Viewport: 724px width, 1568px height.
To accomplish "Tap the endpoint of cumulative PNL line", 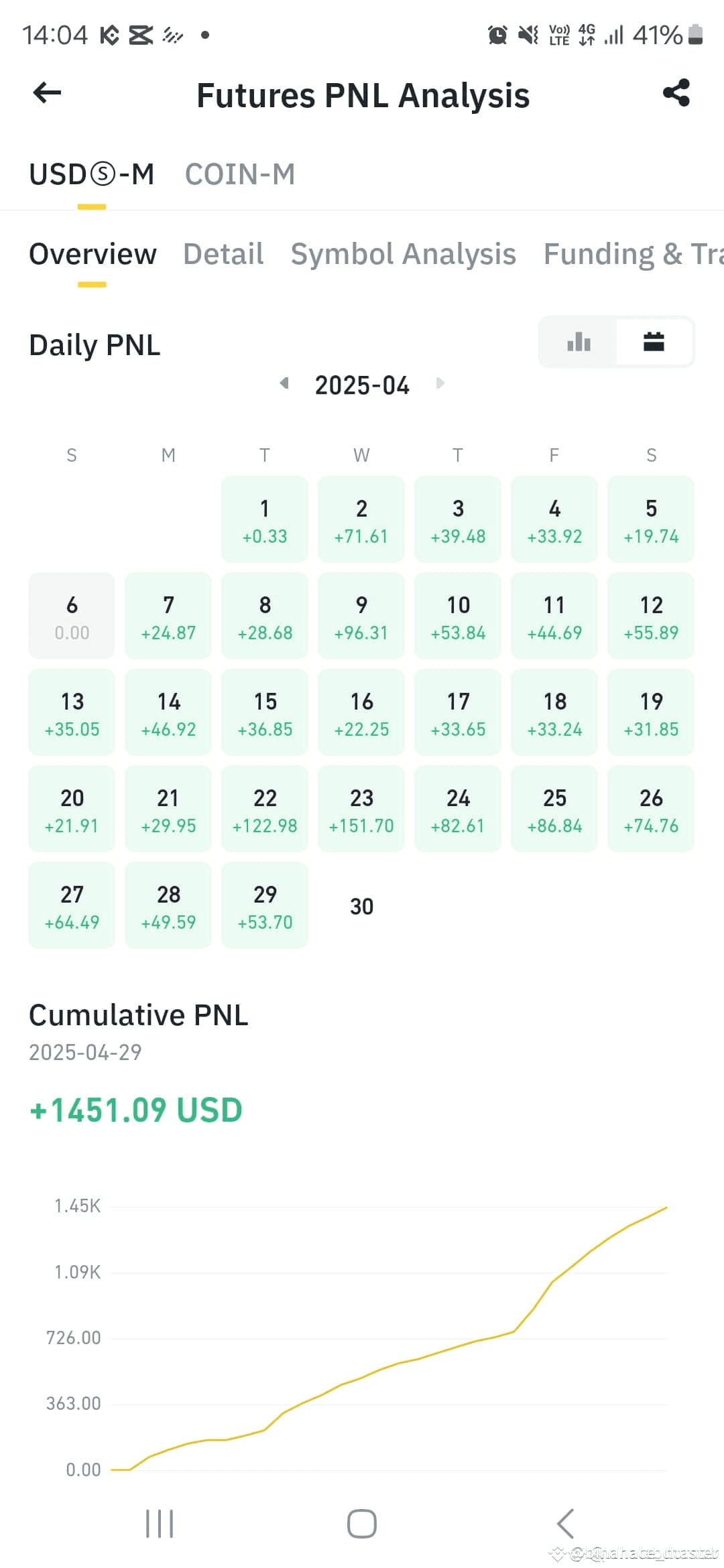I will tap(666, 1207).
